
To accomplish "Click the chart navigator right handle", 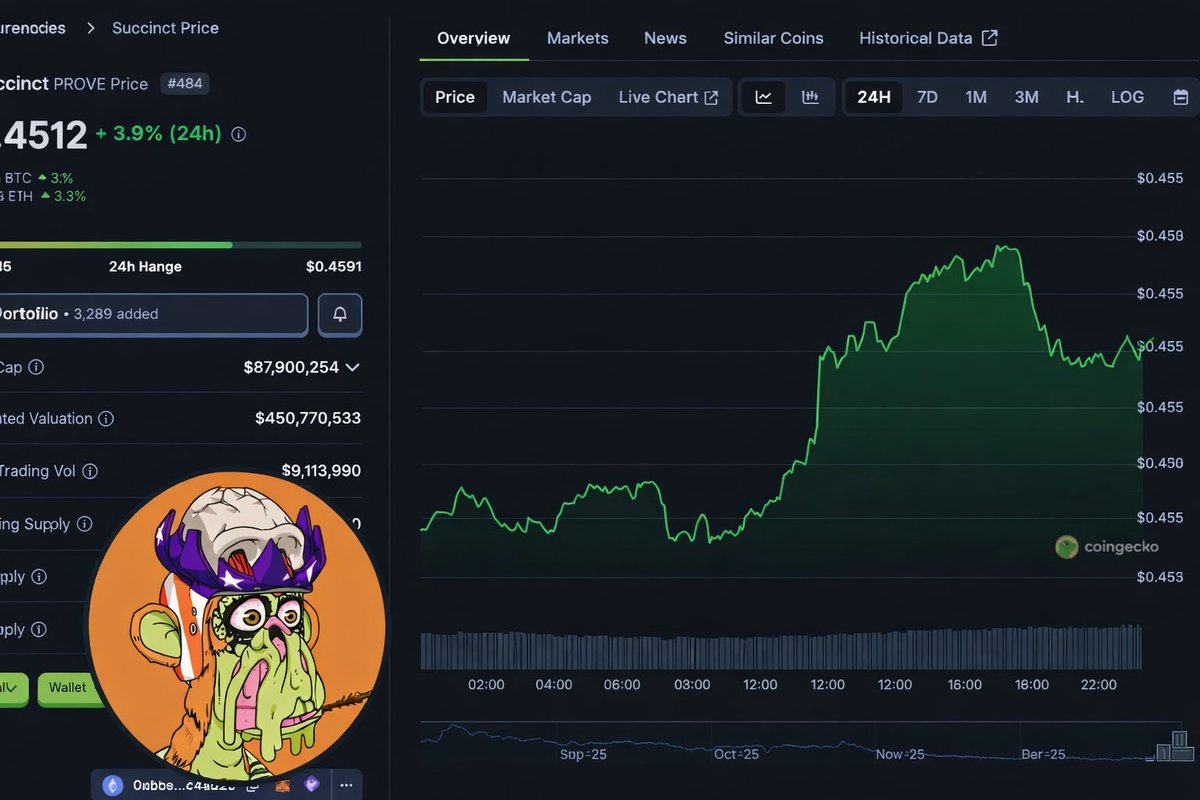I will tap(1182, 744).
